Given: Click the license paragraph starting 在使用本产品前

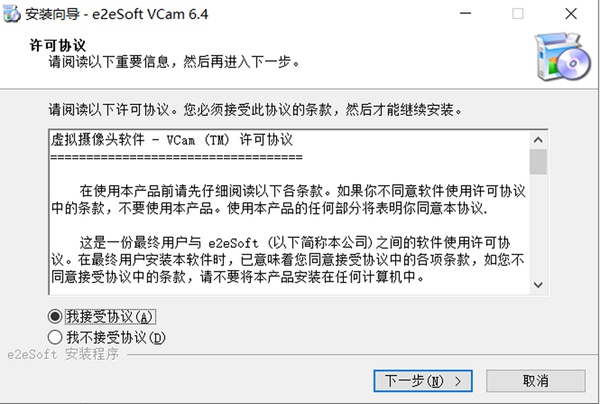Looking at the screenshot, I should (288, 199).
